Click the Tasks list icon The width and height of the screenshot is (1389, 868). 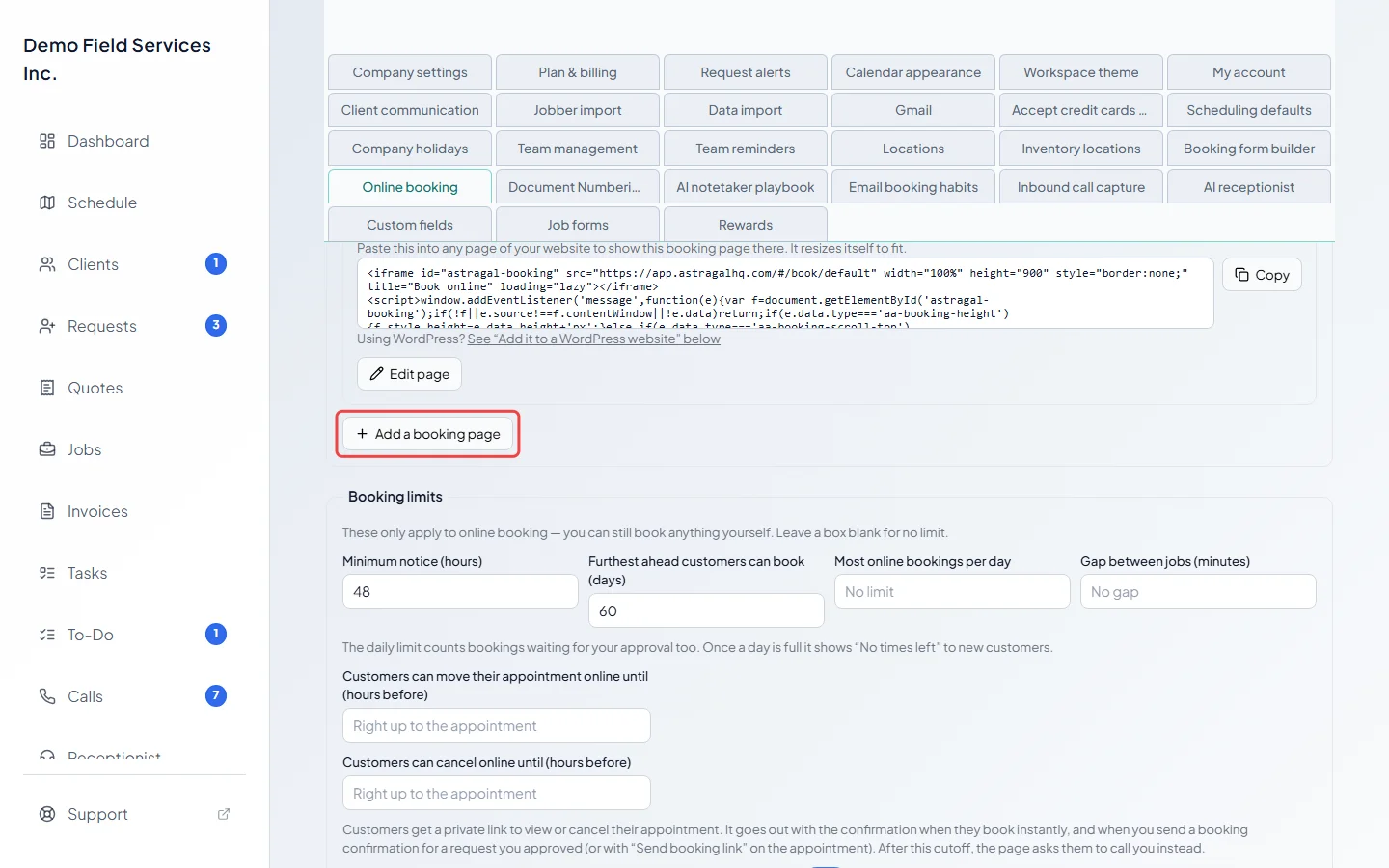47,573
